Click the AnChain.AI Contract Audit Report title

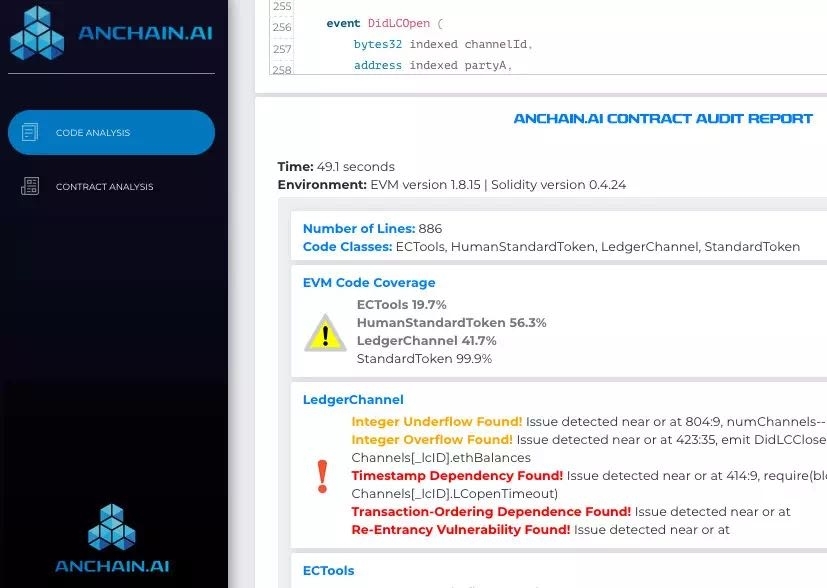(x=662, y=119)
